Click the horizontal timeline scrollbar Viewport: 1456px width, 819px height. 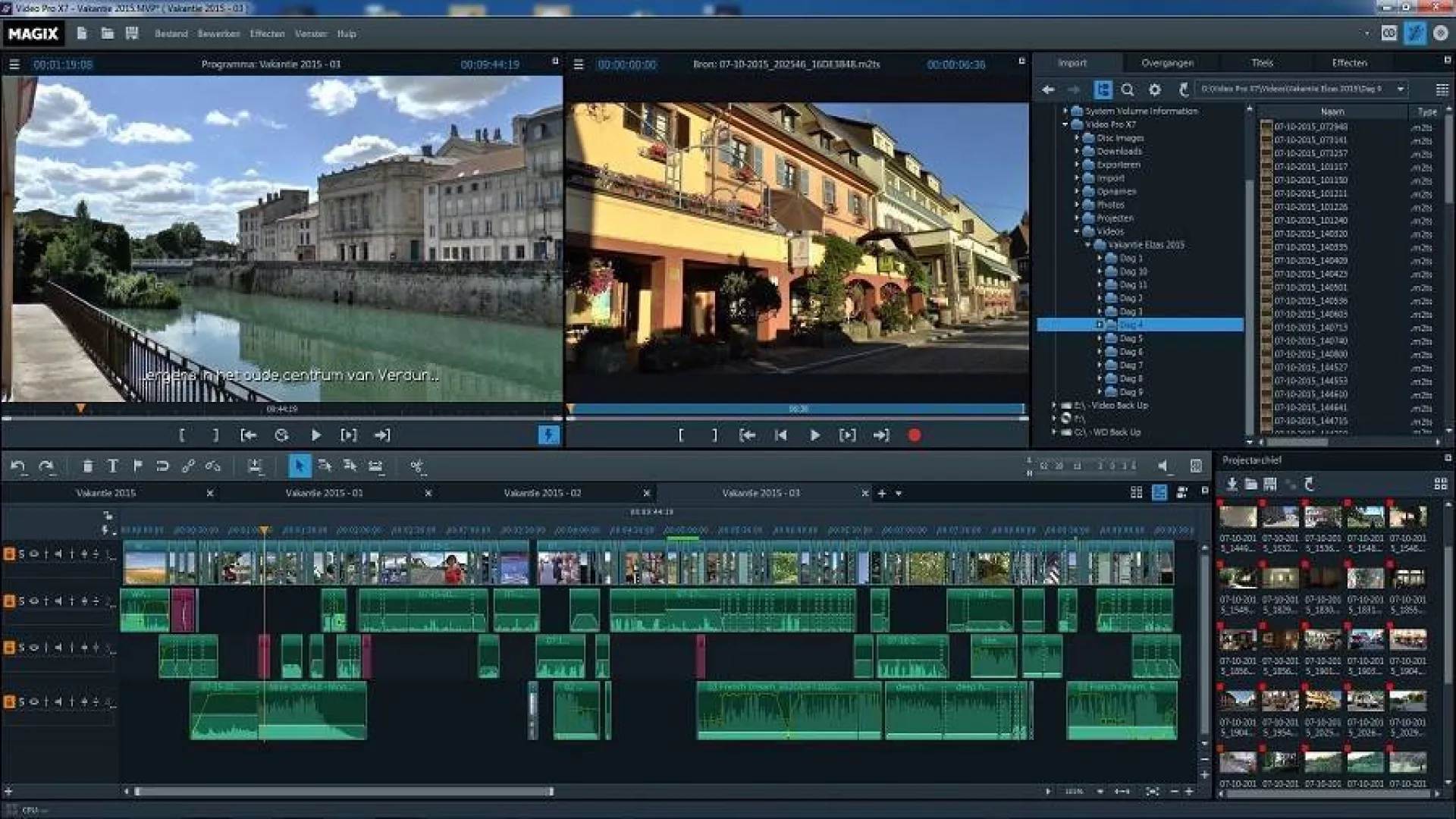point(345,792)
